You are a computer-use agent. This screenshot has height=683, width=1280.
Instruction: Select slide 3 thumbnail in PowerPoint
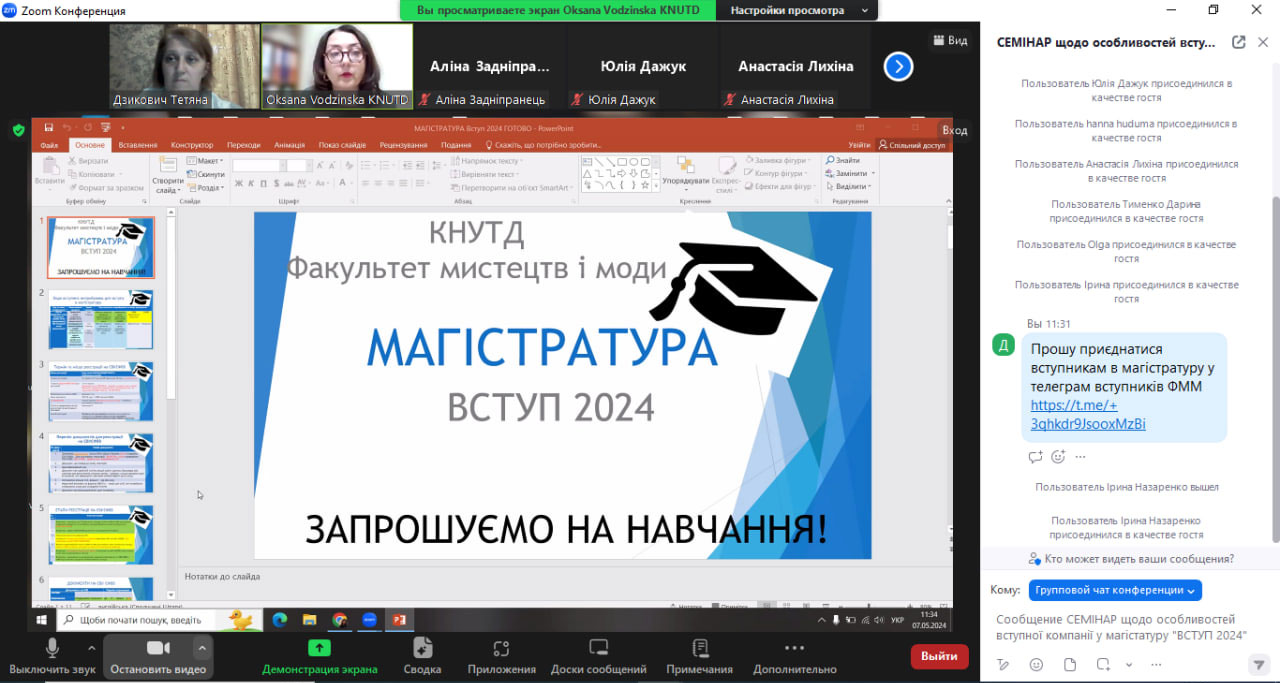[101, 391]
